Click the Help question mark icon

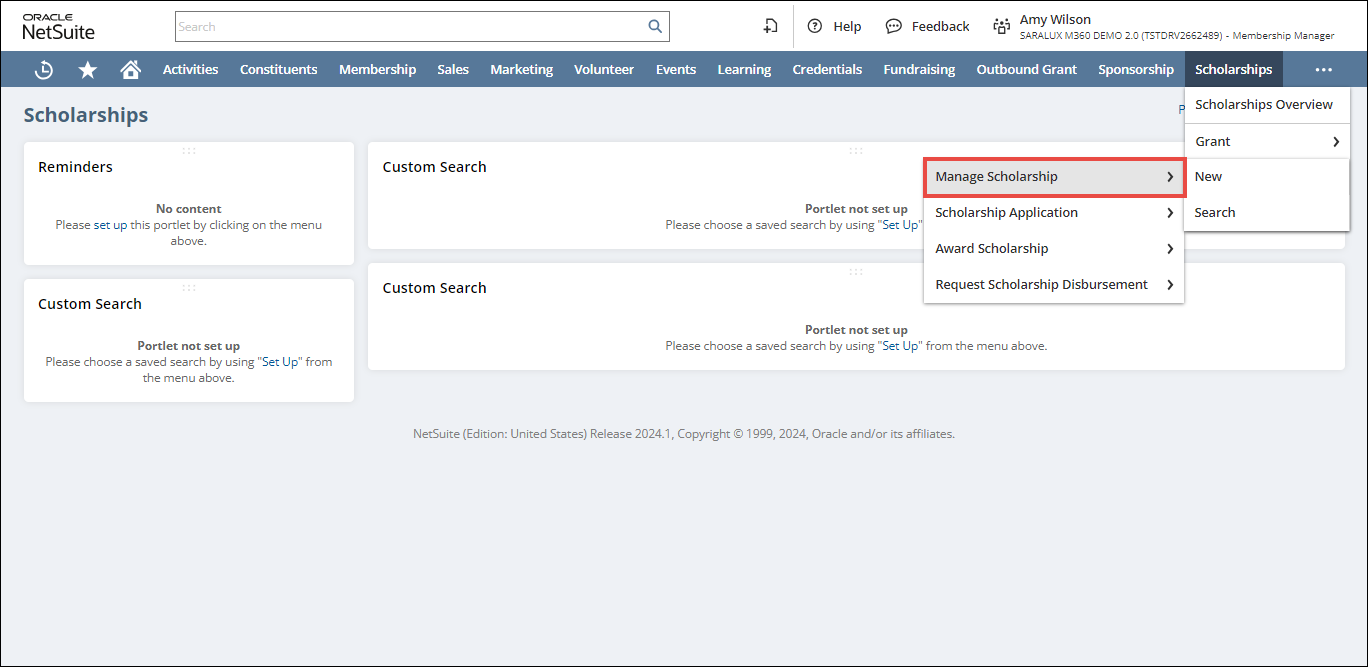coord(815,27)
